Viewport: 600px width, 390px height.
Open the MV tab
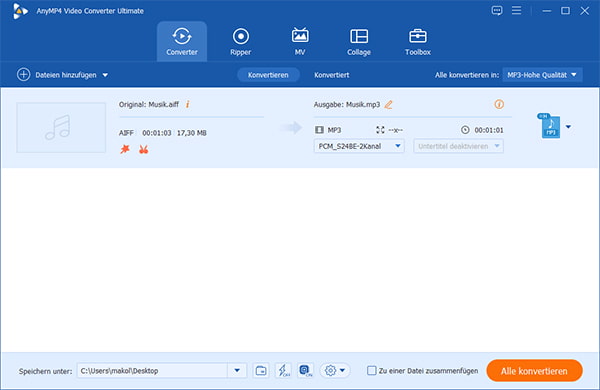[300, 41]
